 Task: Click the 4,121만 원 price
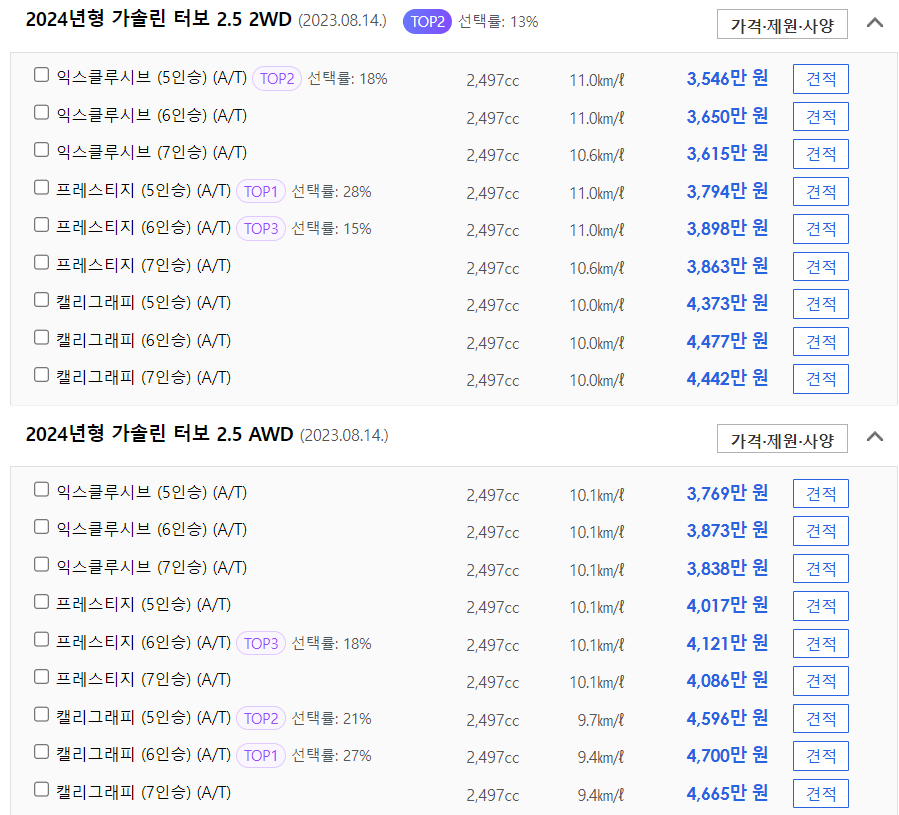[727, 643]
